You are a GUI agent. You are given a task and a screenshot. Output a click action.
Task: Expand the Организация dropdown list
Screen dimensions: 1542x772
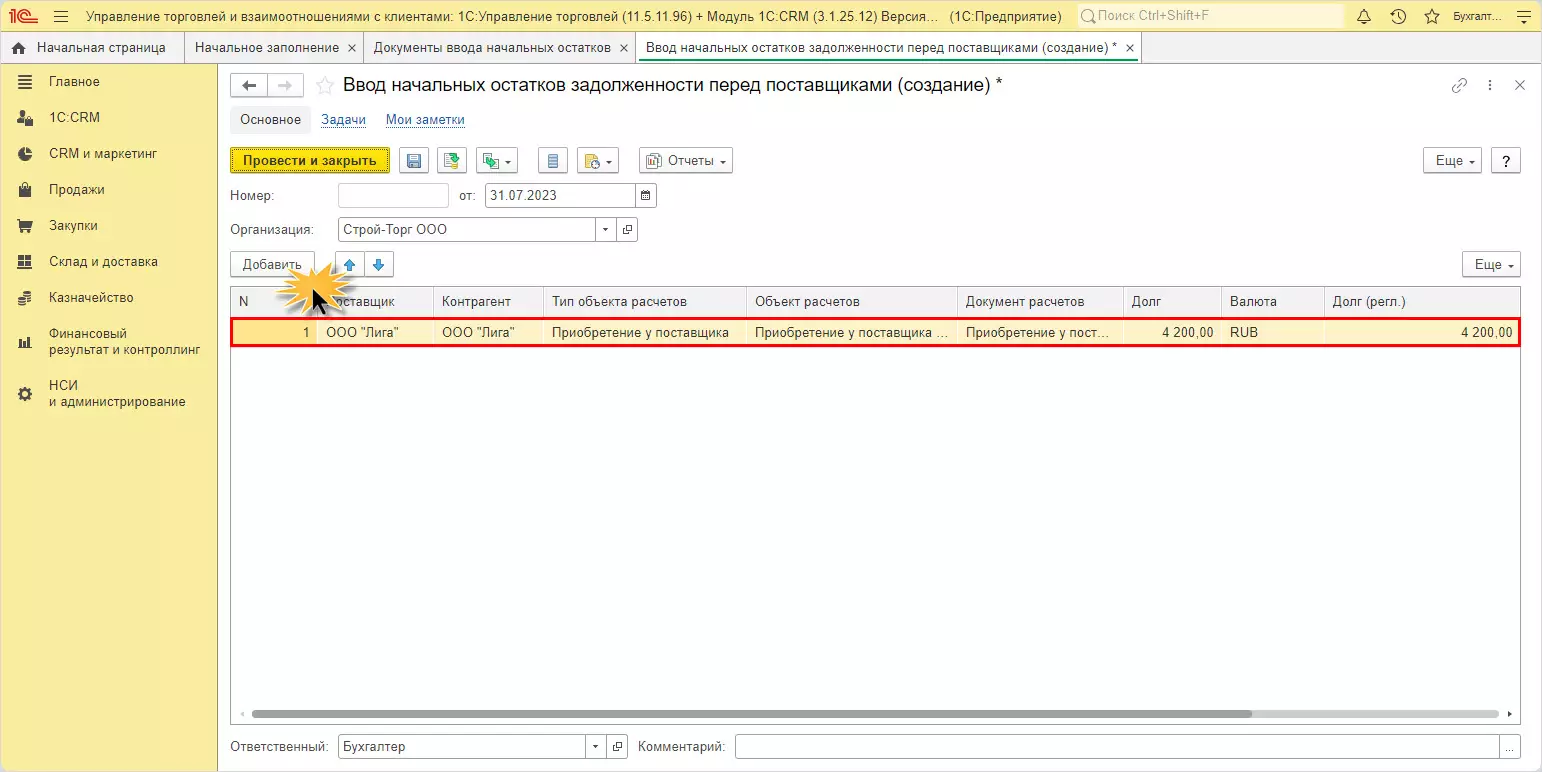[607, 230]
